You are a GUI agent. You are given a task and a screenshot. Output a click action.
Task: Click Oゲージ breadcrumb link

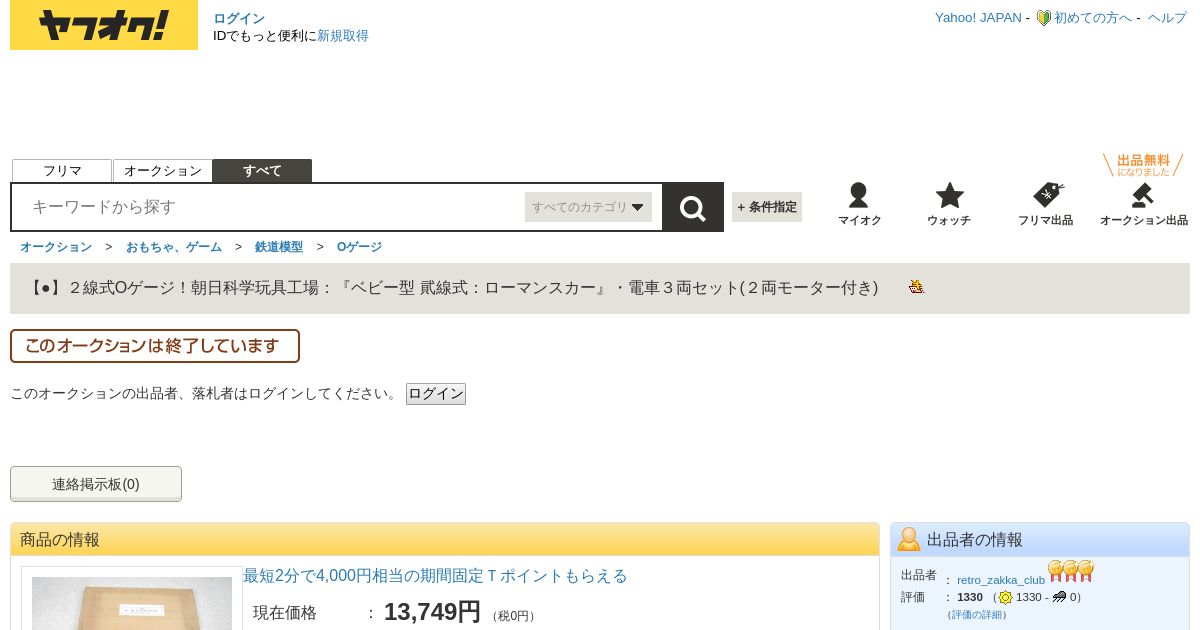[x=359, y=247]
